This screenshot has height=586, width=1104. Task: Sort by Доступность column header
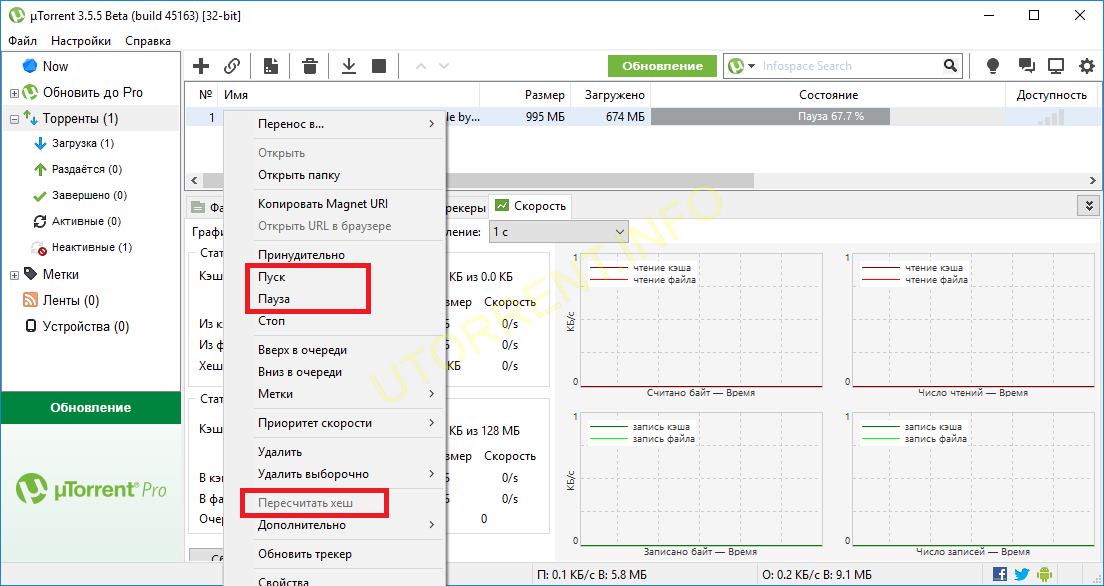tap(1051, 95)
